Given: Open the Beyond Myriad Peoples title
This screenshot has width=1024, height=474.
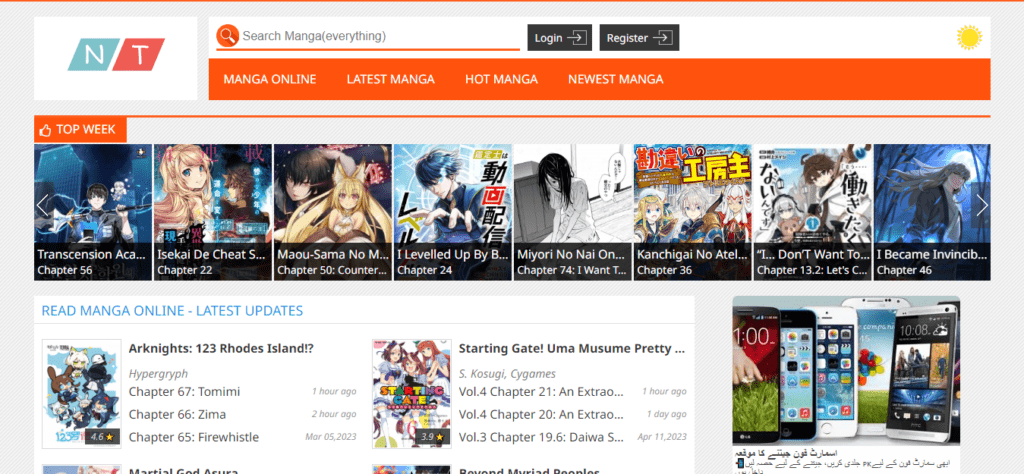Looking at the screenshot, I should [530, 471].
